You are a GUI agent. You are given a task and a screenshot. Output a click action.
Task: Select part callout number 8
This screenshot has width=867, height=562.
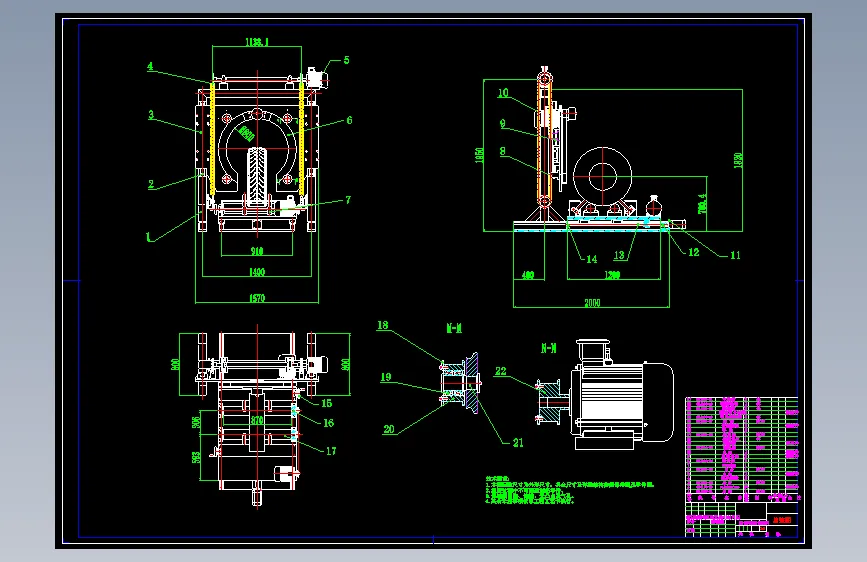tap(503, 151)
